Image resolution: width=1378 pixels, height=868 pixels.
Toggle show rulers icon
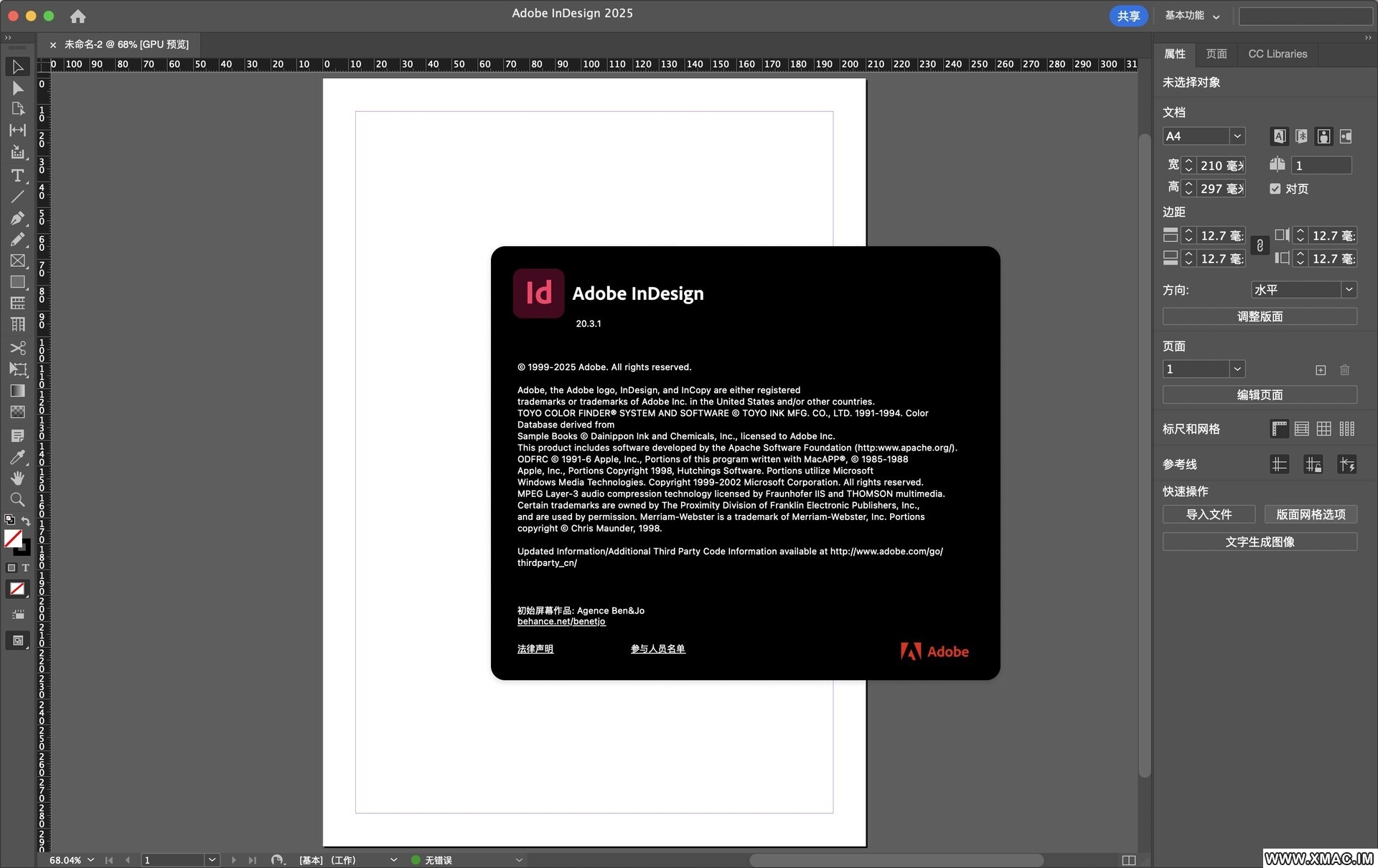pyautogui.click(x=1279, y=429)
